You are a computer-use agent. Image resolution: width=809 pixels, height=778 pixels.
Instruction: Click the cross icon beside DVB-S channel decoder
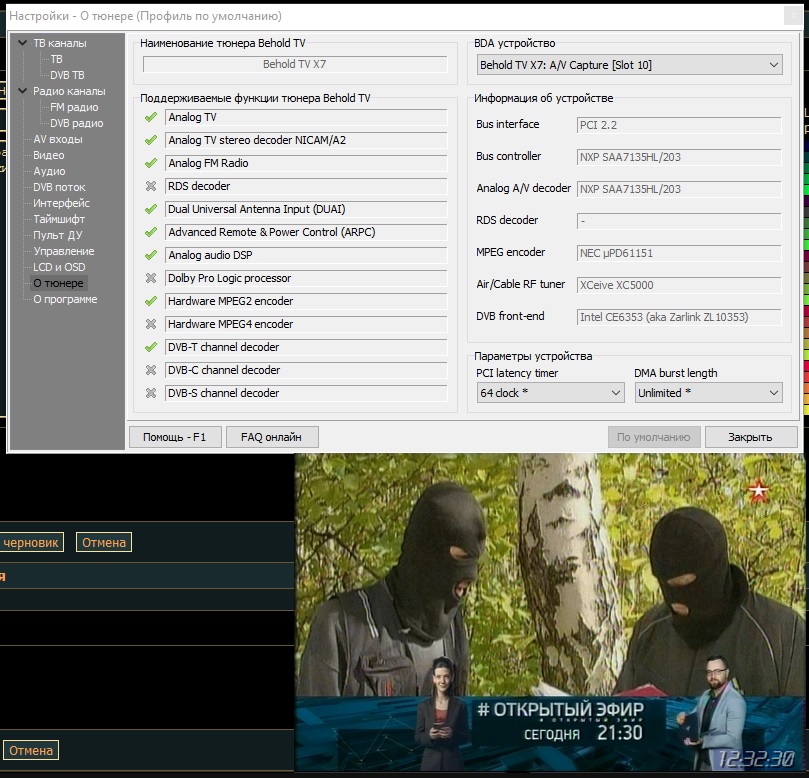click(x=151, y=393)
